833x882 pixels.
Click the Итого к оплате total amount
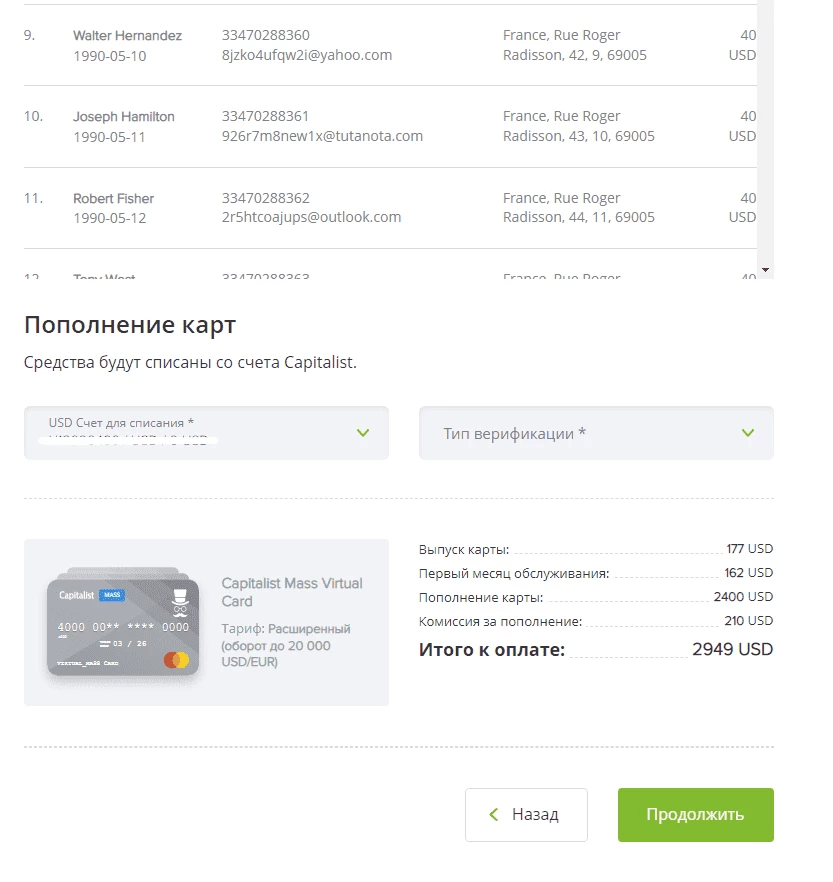732,649
